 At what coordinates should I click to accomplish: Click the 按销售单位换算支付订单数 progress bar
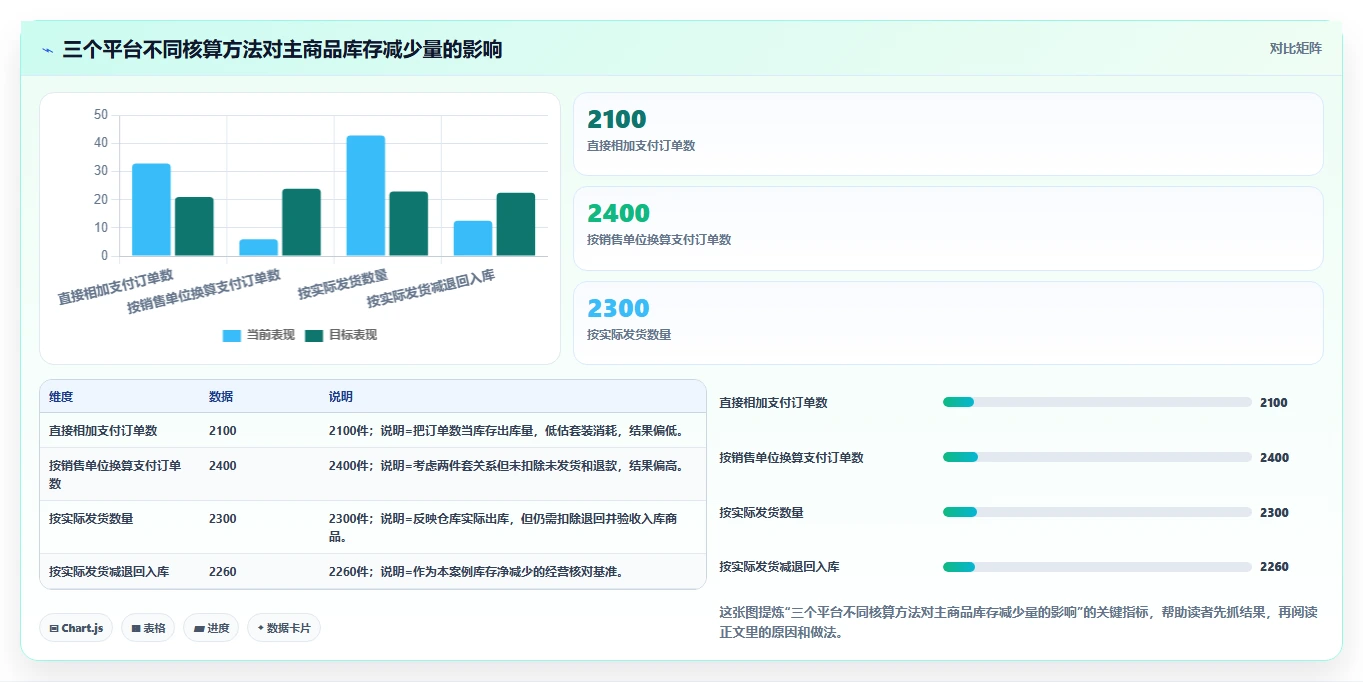[1097, 457]
